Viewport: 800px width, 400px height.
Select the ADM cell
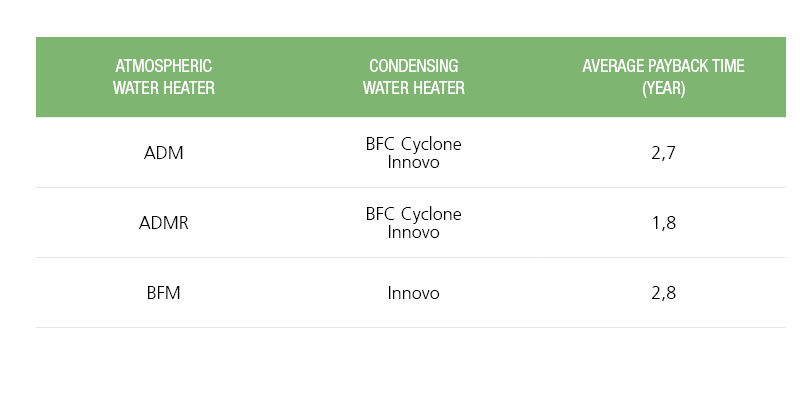[x=164, y=153]
